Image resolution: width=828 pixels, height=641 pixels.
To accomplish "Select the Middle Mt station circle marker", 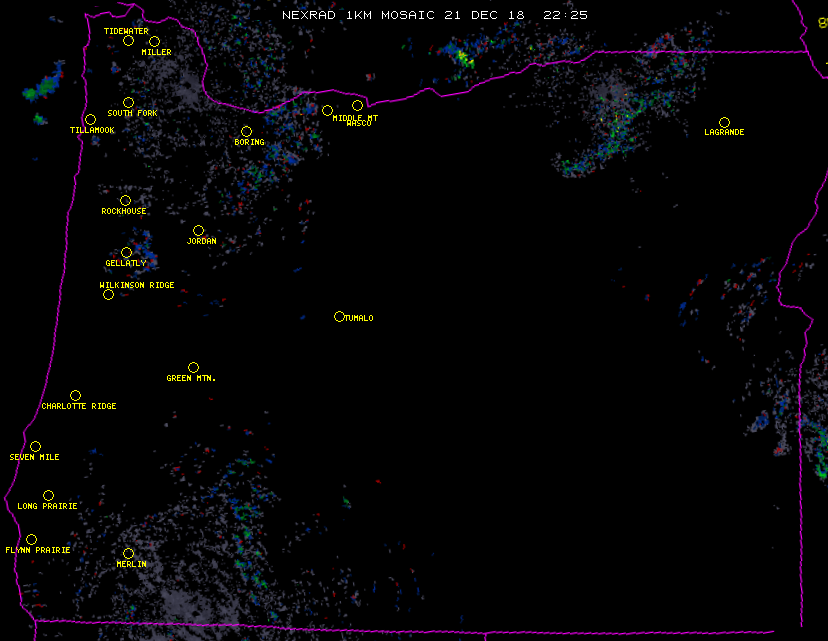I will click(x=327, y=110).
